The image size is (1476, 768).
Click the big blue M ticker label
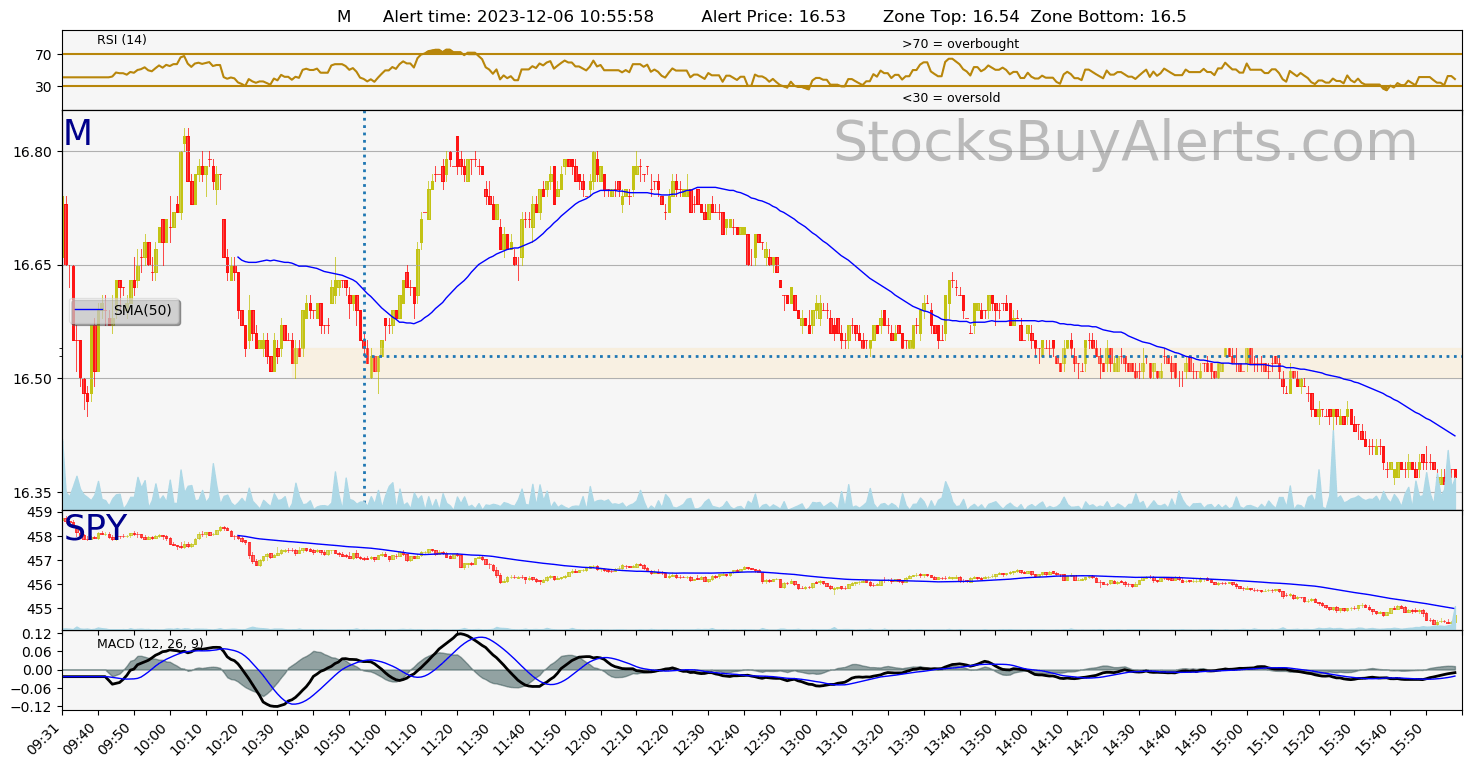77,134
